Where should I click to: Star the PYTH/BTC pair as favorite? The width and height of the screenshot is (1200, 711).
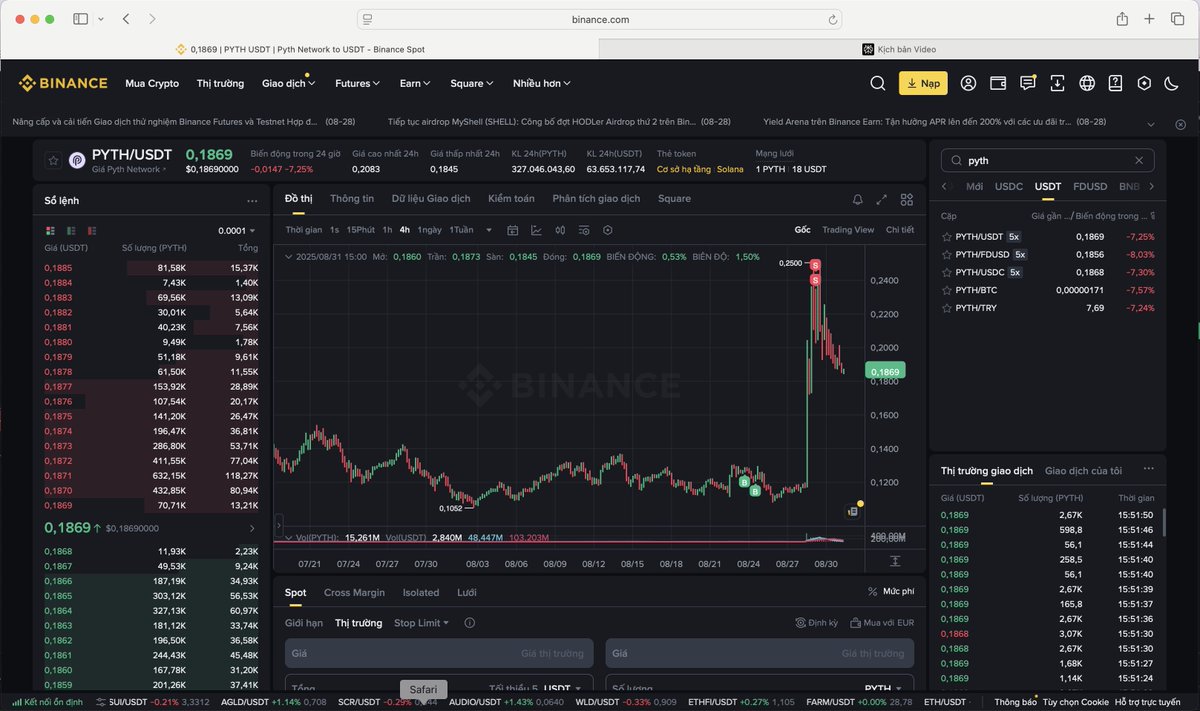click(946, 290)
